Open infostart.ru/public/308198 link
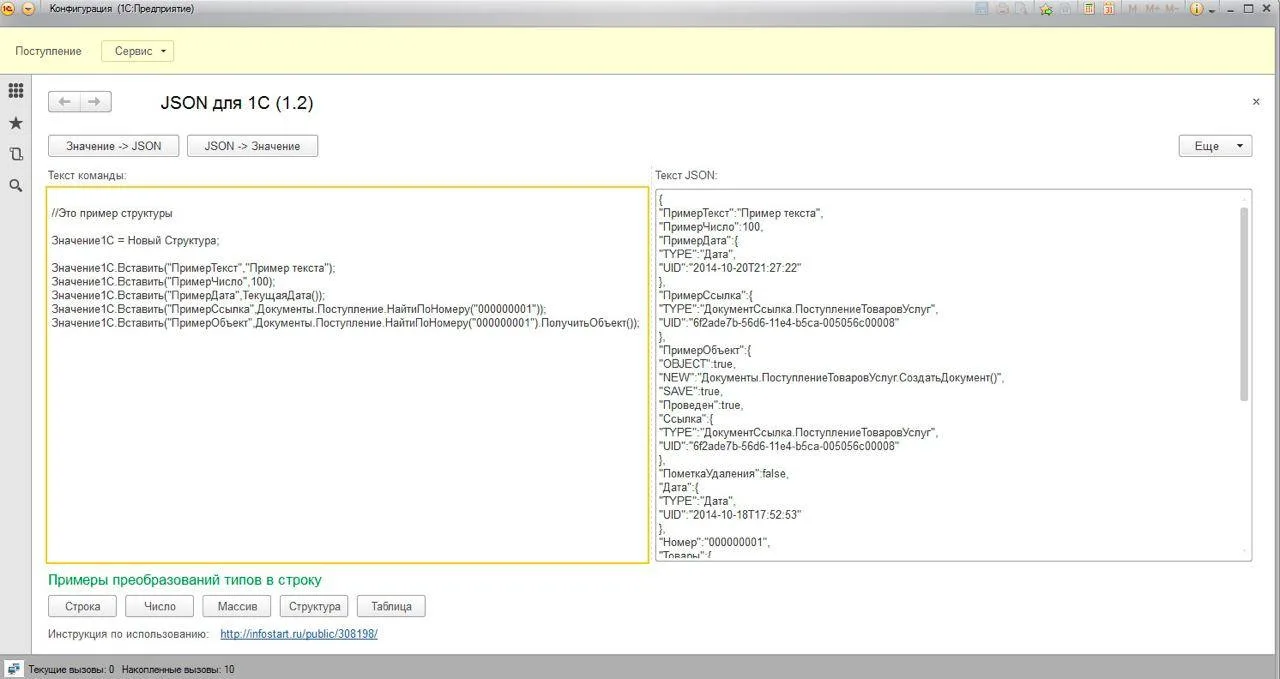The width and height of the screenshot is (1280, 679). (299, 634)
